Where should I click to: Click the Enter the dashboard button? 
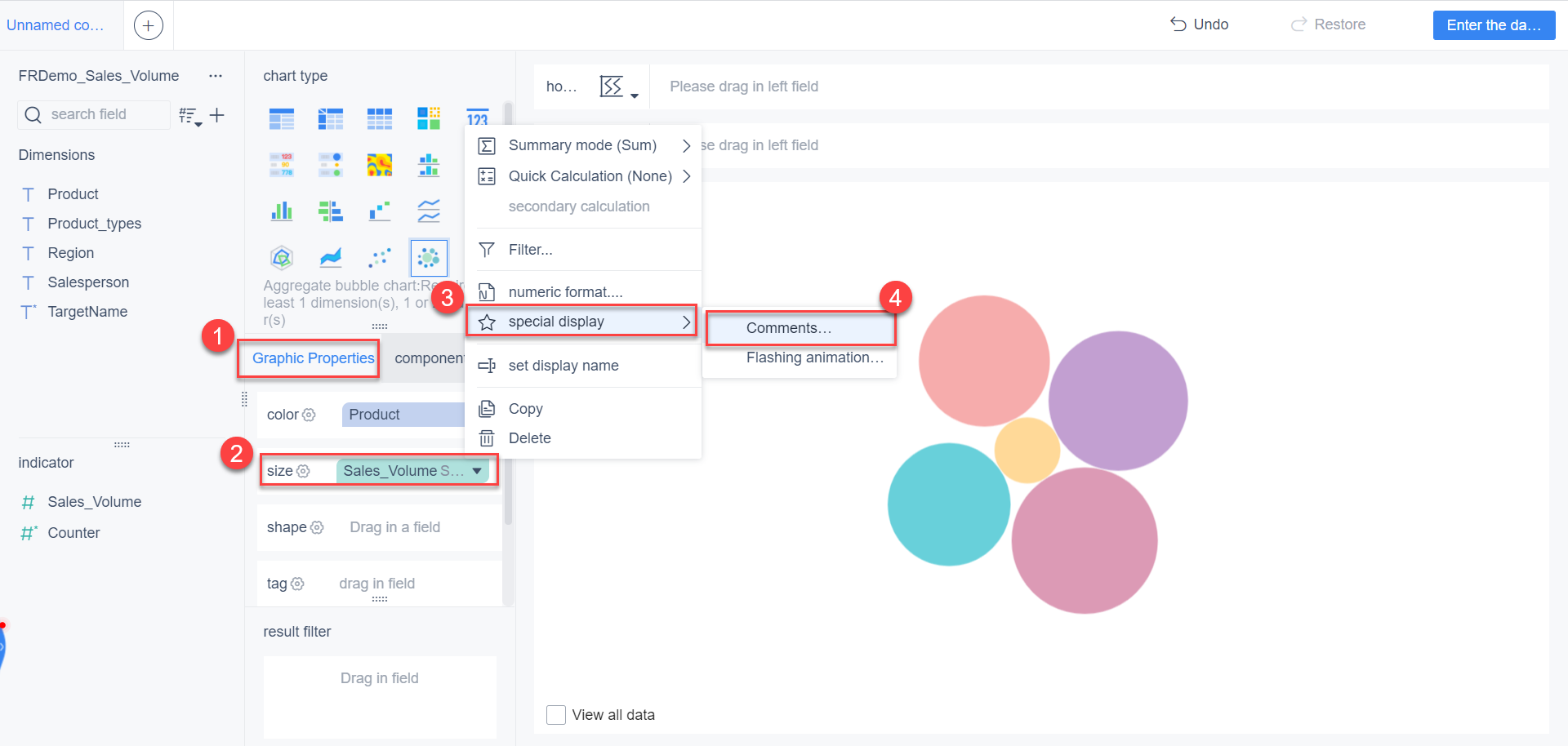coord(1494,25)
